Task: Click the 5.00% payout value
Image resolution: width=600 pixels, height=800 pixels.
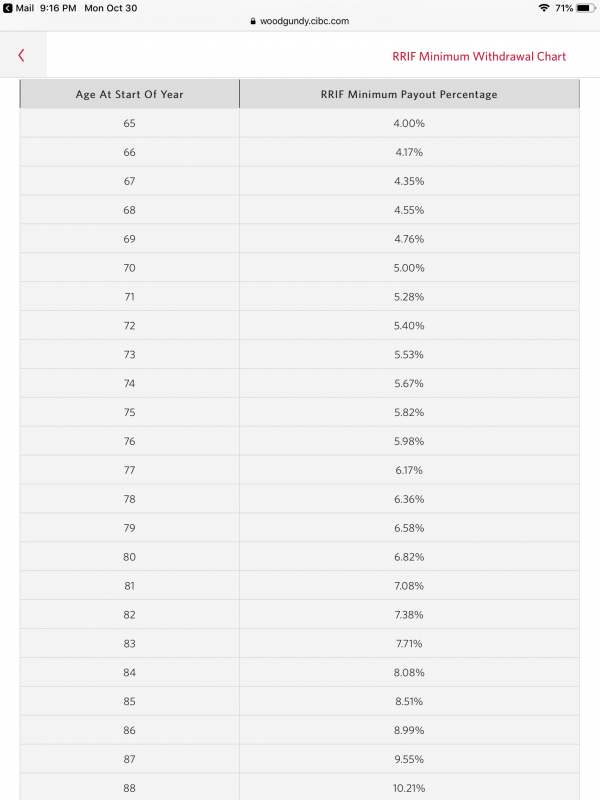Action: click(x=409, y=268)
